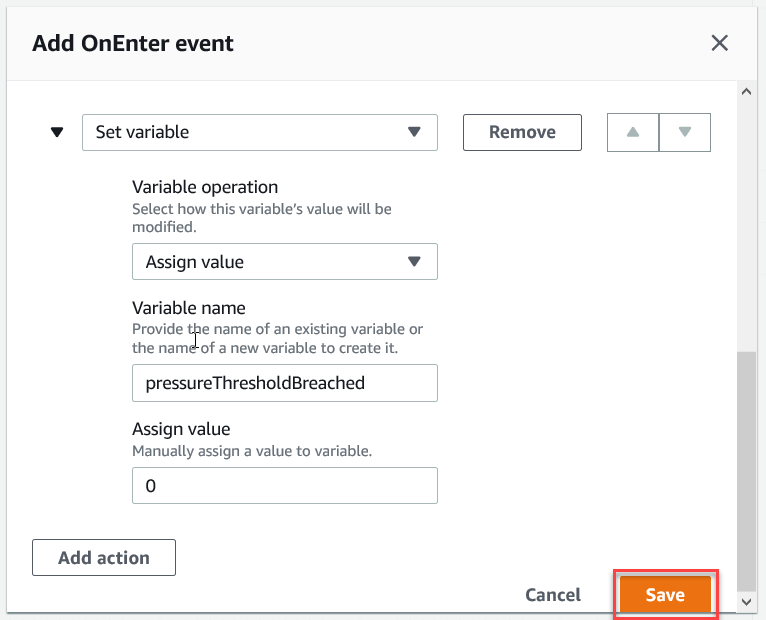Close the Add OnEnter event dialog

719,43
